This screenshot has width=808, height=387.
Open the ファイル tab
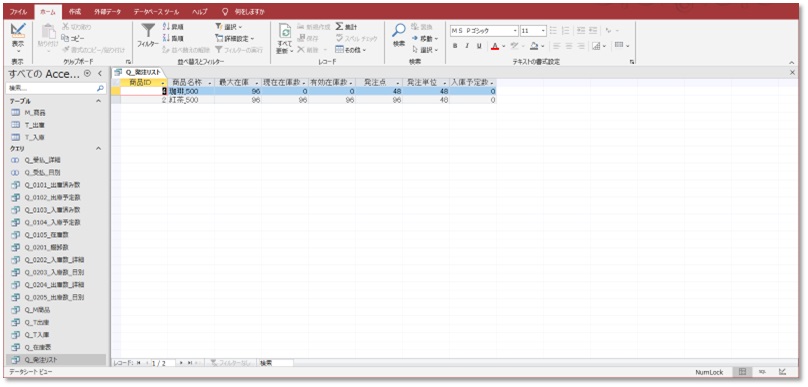tap(19, 11)
